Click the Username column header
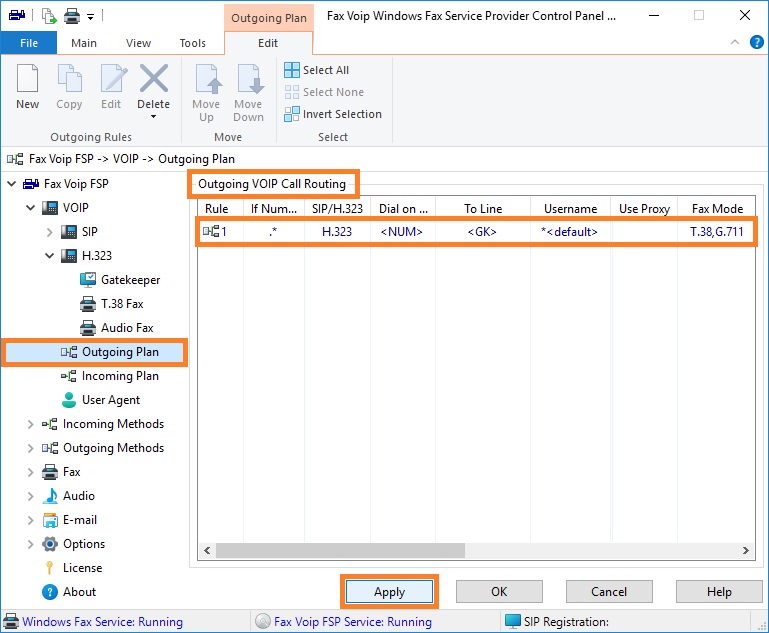The width and height of the screenshot is (769, 633). pyautogui.click(x=570, y=209)
